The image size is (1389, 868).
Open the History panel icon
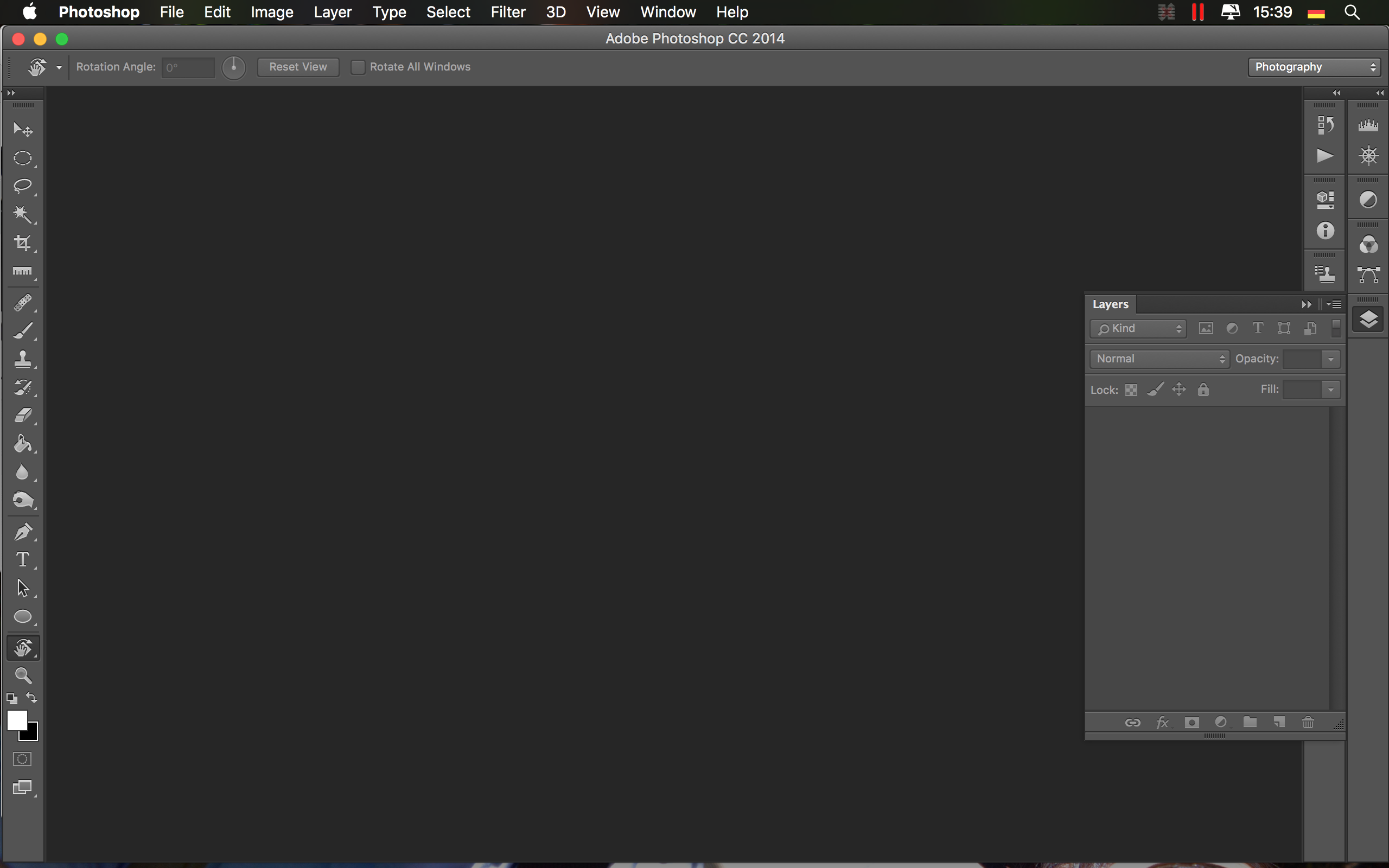(1325, 125)
